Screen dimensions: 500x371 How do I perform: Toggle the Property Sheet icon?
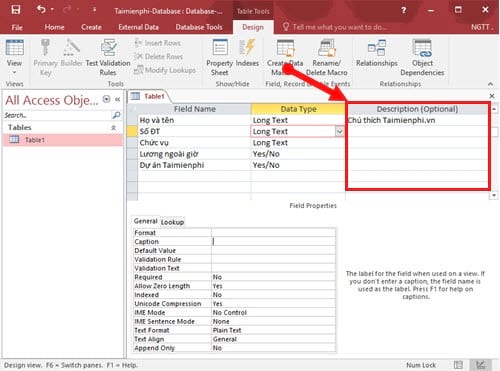[220, 47]
